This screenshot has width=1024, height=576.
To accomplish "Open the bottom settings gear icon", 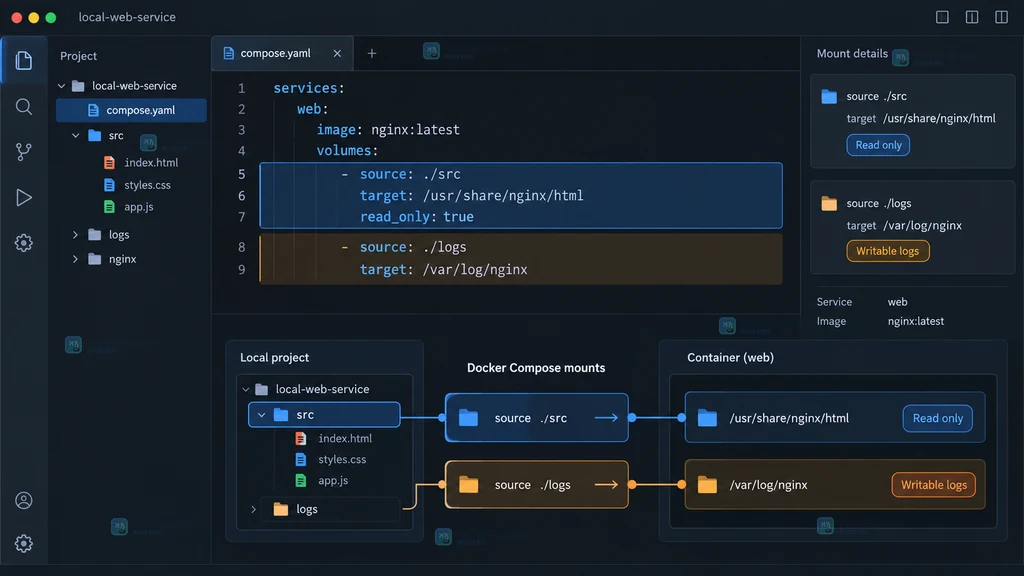I will point(24,543).
